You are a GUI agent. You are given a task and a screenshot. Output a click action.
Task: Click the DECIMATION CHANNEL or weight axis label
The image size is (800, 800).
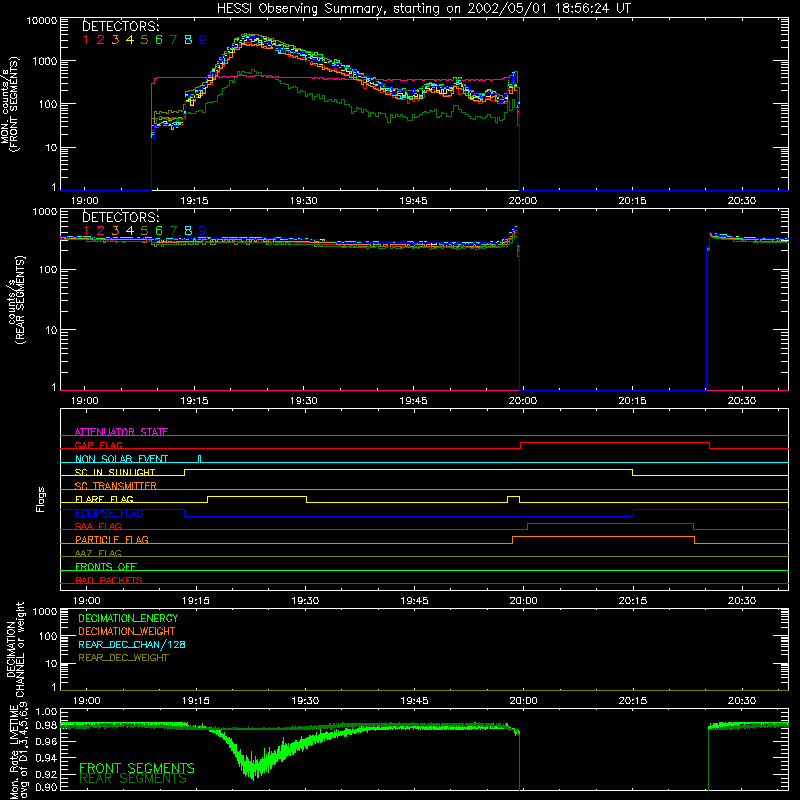(x=15, y=649)
